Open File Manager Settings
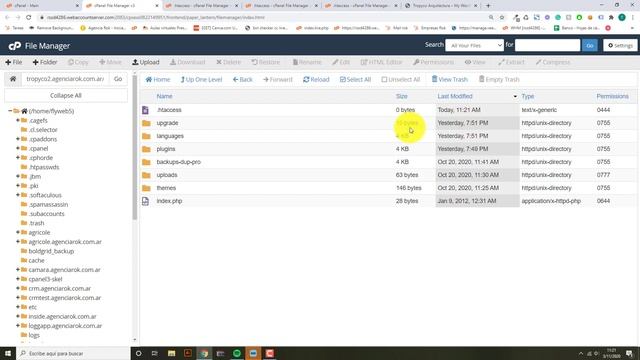Screen dimensions: 640x360 pyautogui.click(x=620, y=45)
